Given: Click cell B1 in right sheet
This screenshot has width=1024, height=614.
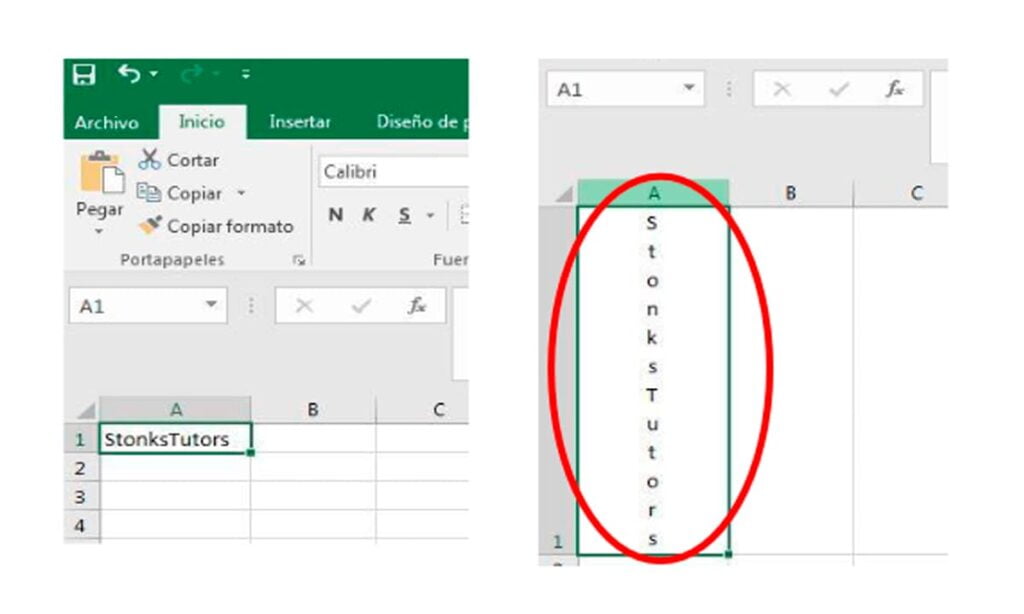Looking at the screenshot, I should tap(791, 381).
